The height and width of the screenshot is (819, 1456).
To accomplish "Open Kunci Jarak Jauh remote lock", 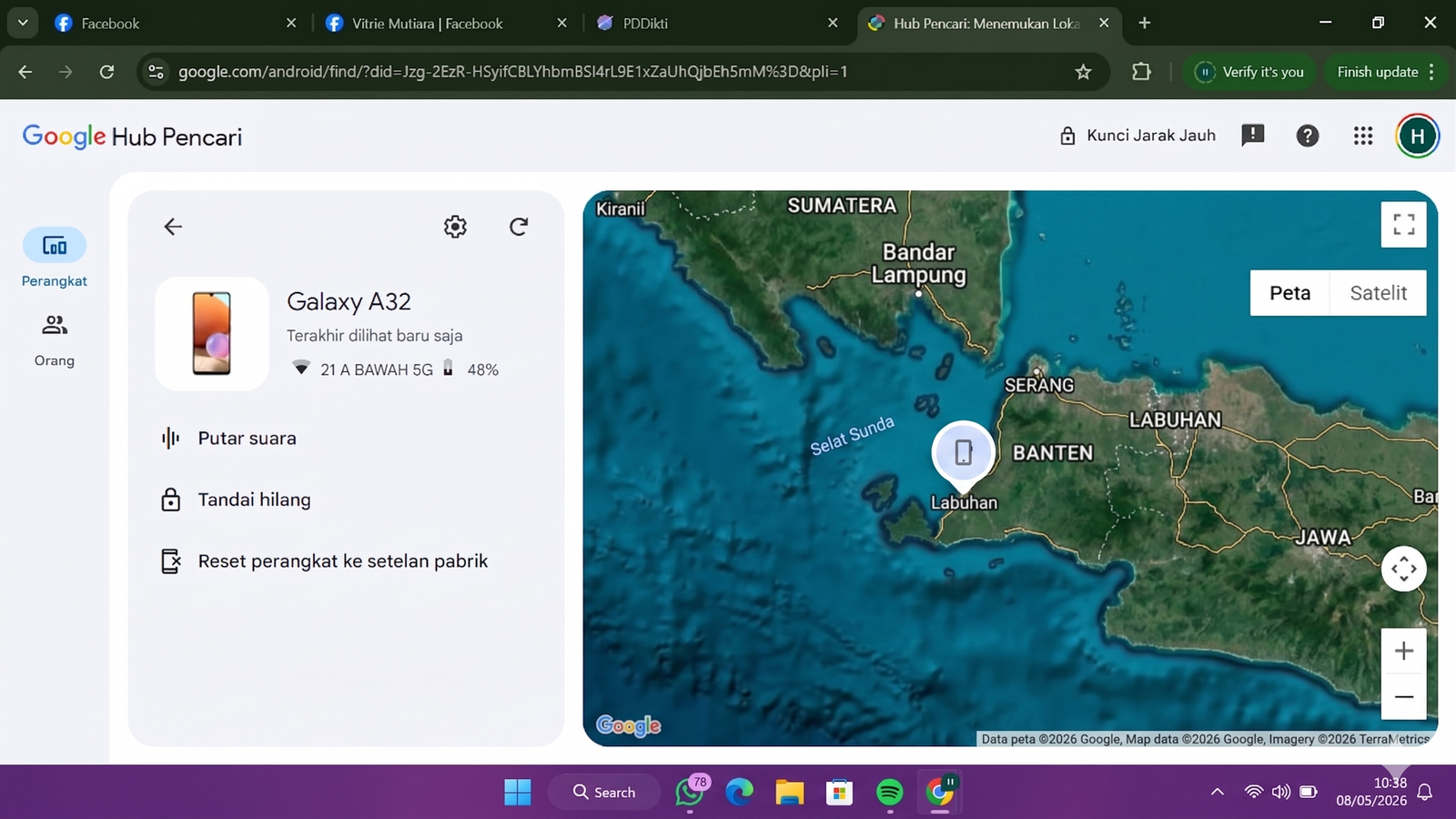I will click(x=1137, y=136).
